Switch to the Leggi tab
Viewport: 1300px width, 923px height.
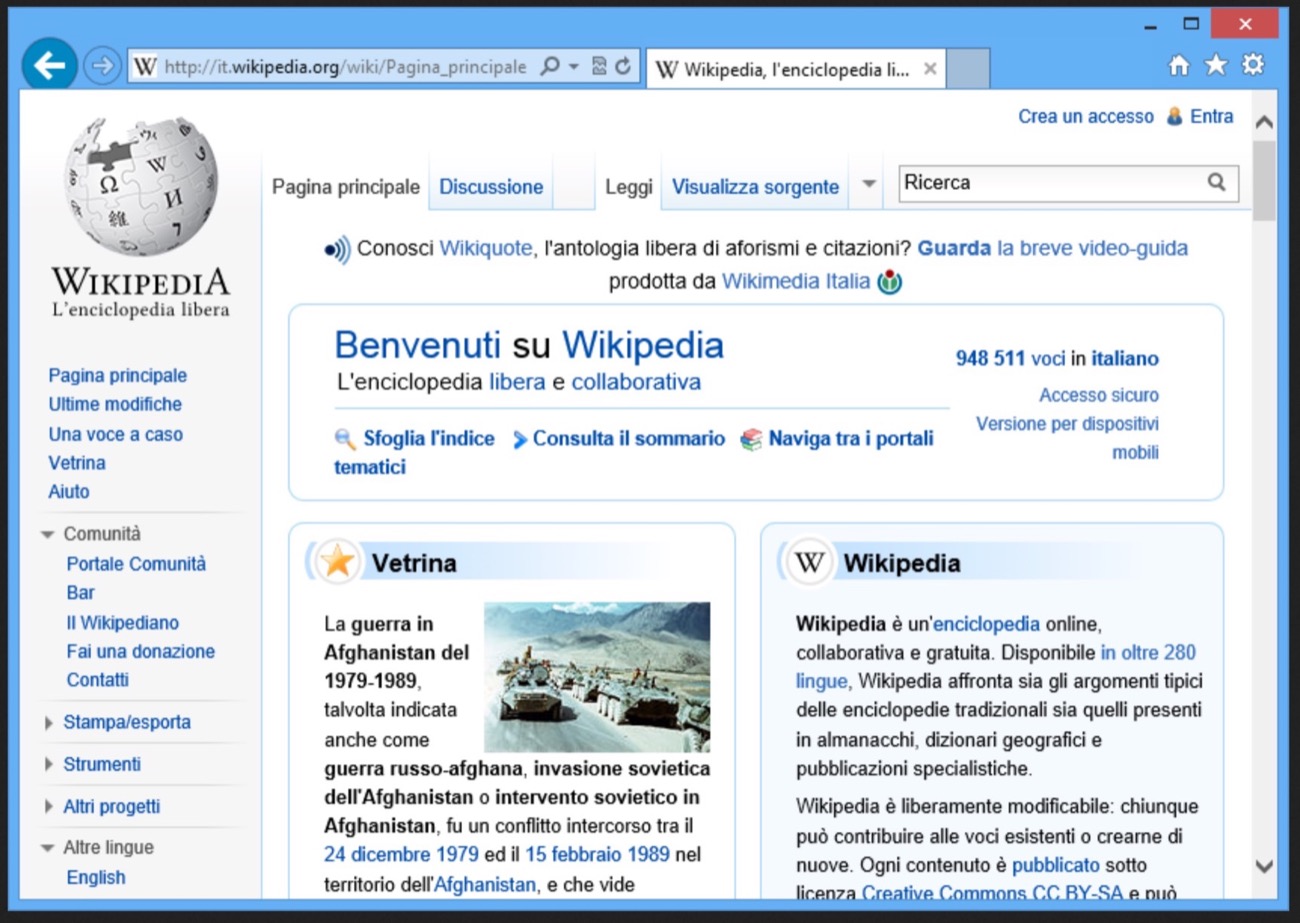(629, 187)
